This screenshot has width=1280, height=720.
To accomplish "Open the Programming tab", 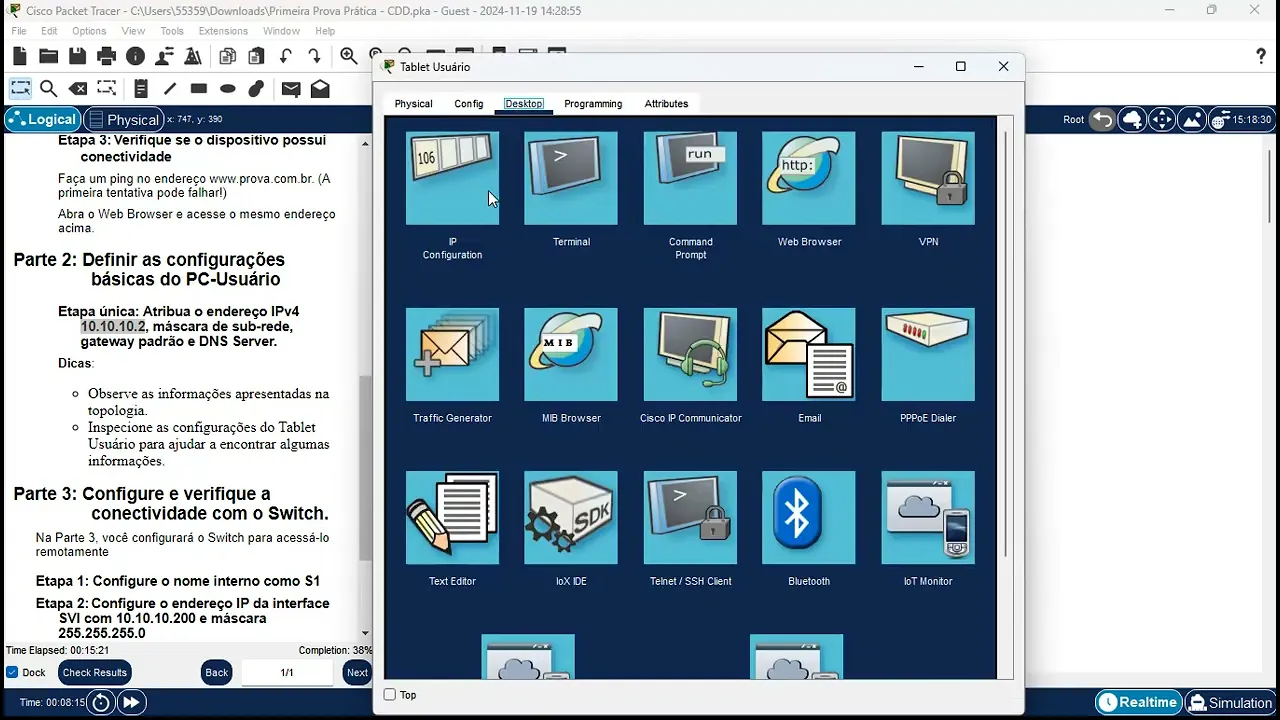I will tap(593, 104).
